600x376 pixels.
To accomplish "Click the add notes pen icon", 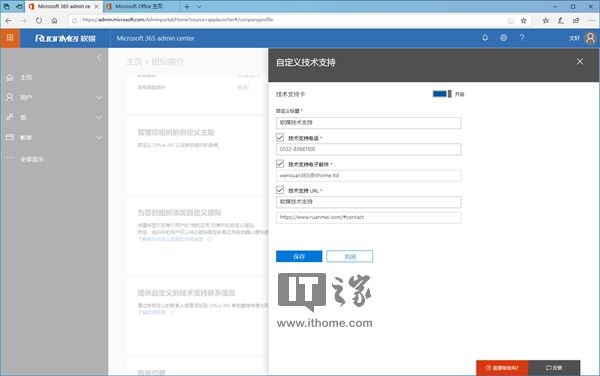I will tap(561, 20).
